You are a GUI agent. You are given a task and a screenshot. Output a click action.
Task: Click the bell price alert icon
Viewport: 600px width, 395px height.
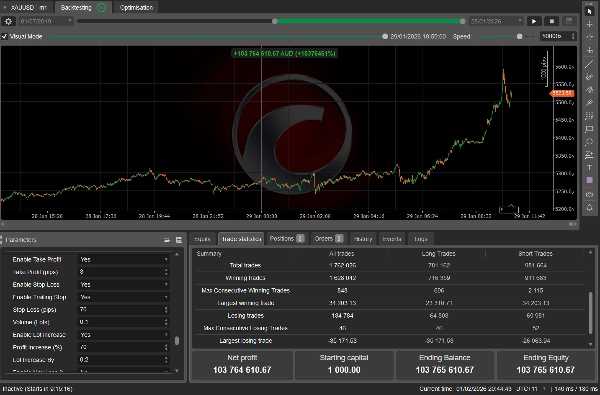click(589, 207)
